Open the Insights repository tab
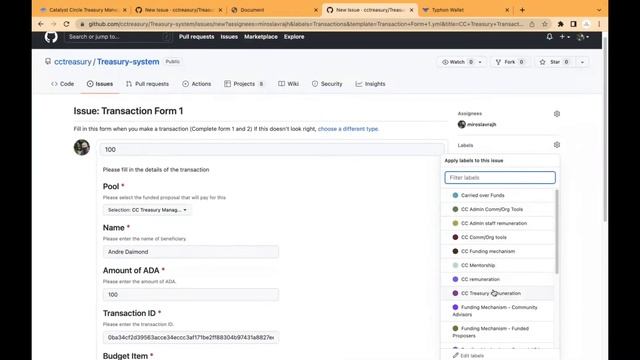The height and width of the screenshot is (360, 640). pyautogui.click(x=370, y=84)
